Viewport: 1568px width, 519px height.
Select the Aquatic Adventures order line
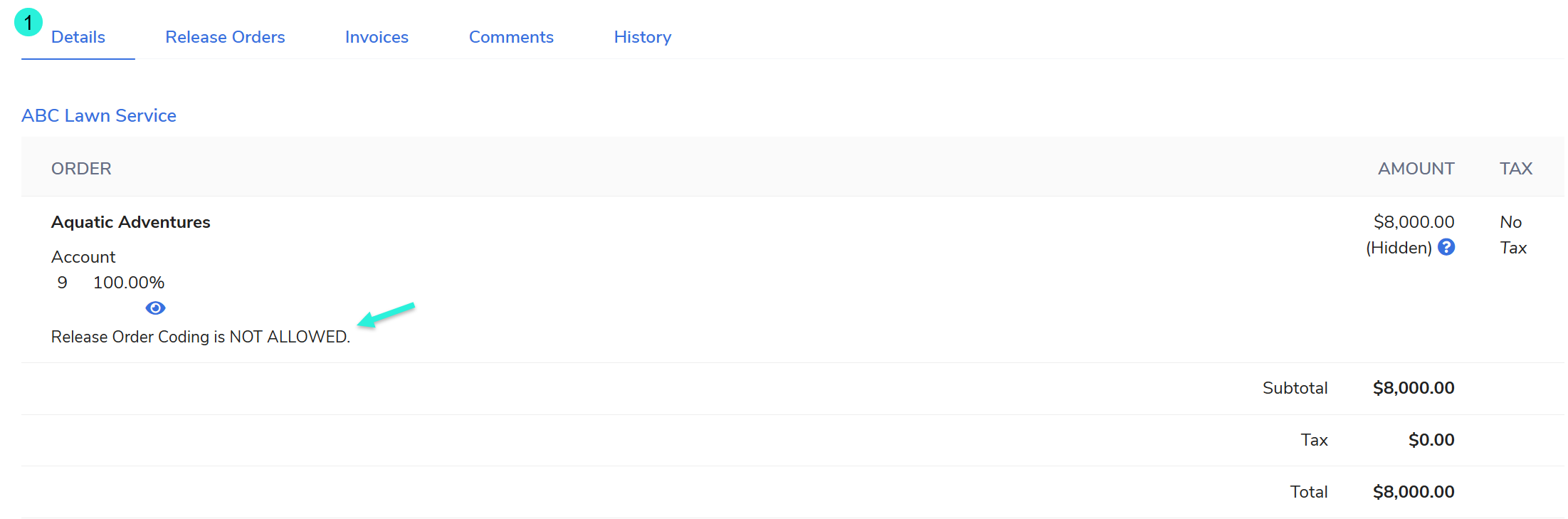[131, 222]
